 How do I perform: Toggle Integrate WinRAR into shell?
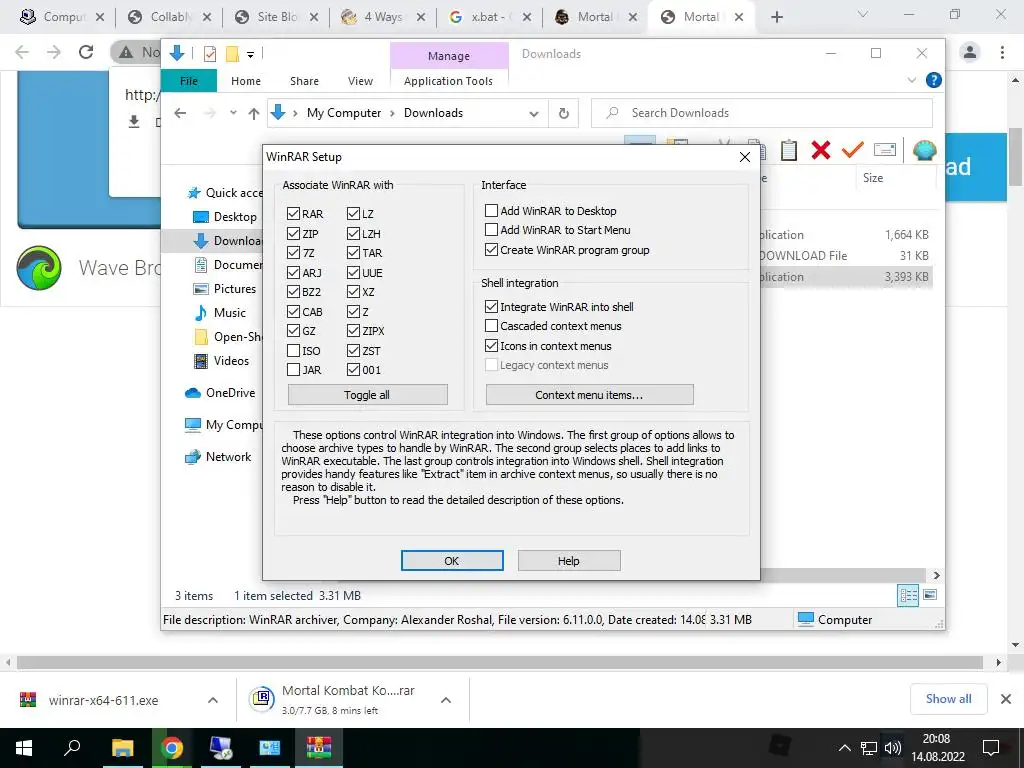click(x=491, y=306)
